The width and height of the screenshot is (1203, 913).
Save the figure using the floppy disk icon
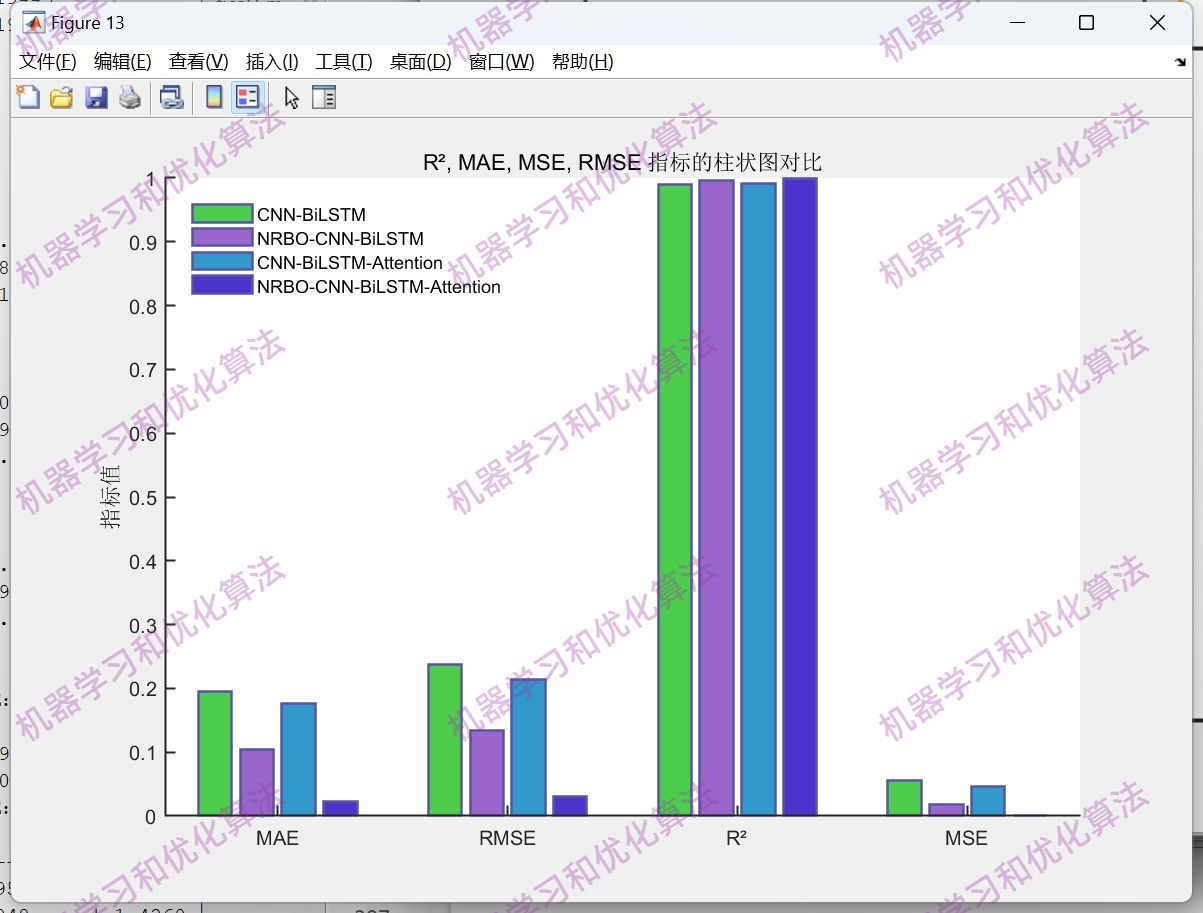pos(96,97)
